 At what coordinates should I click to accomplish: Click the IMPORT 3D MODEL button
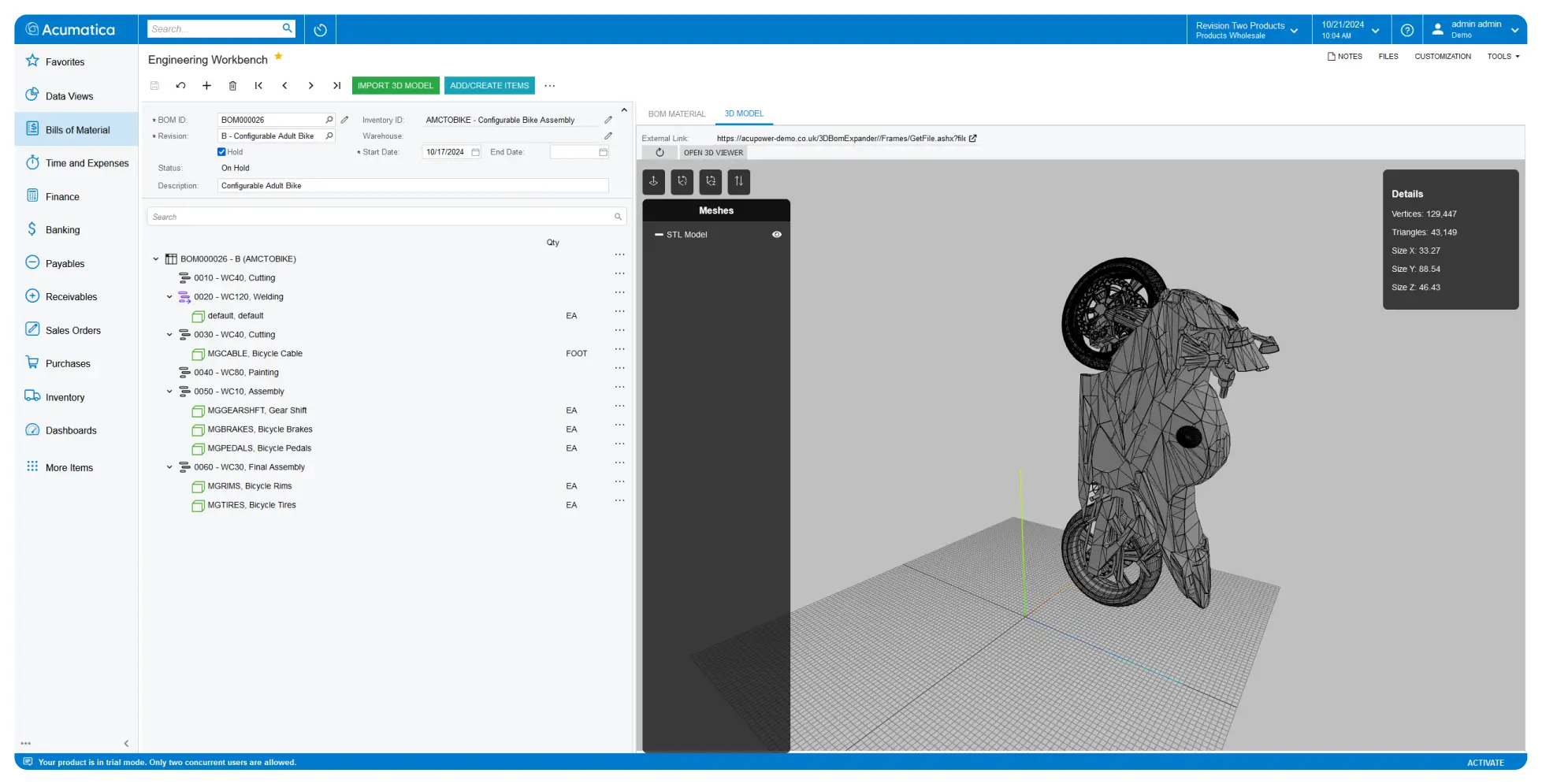(x=395, y=85)
